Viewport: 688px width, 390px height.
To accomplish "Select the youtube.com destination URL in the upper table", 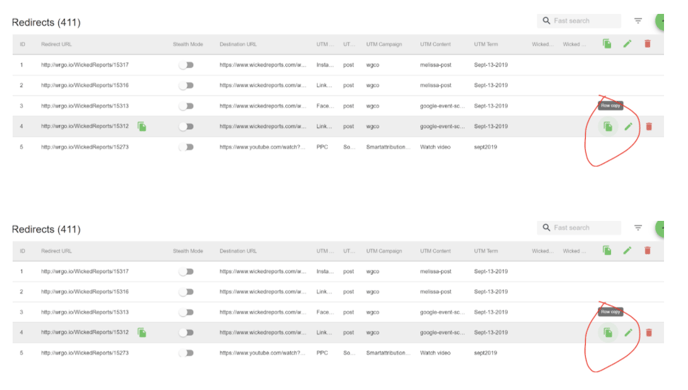I will [262, 147].
